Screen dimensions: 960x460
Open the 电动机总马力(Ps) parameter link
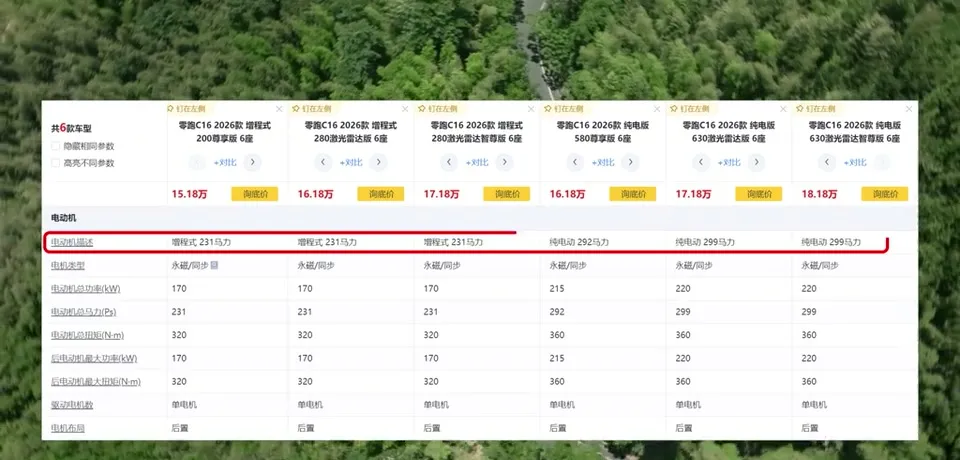(83, 312)
